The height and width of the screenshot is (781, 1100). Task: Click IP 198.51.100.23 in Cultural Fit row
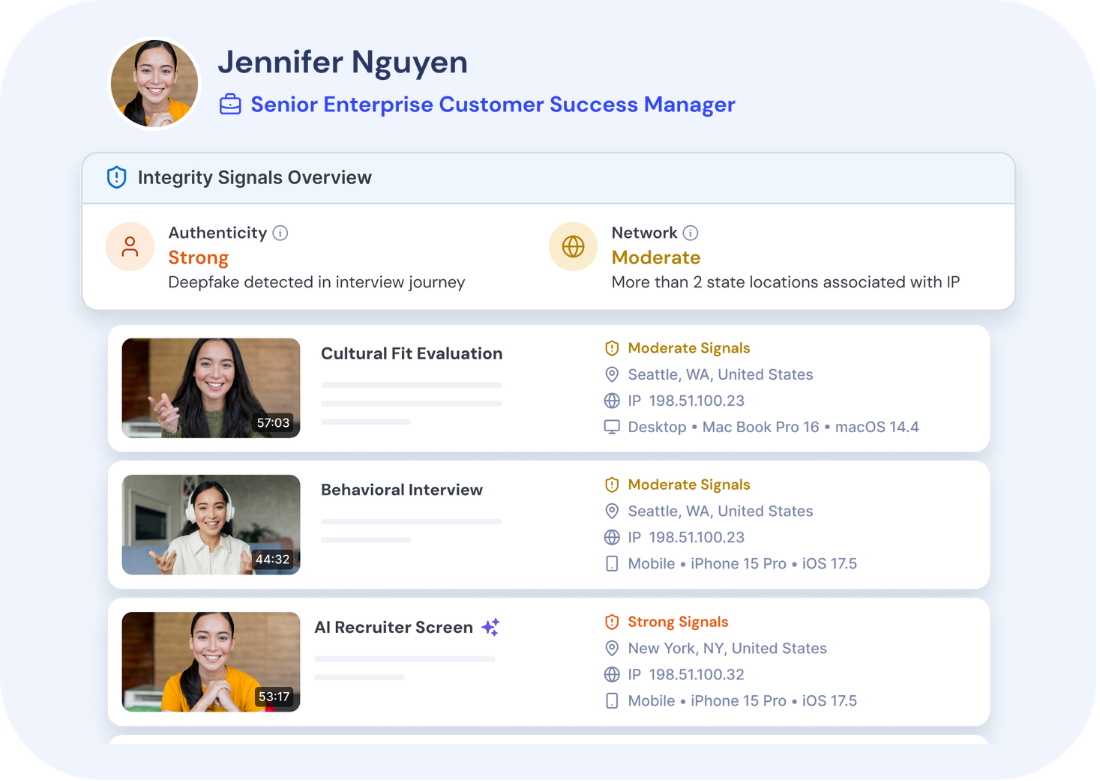[686, 401]
